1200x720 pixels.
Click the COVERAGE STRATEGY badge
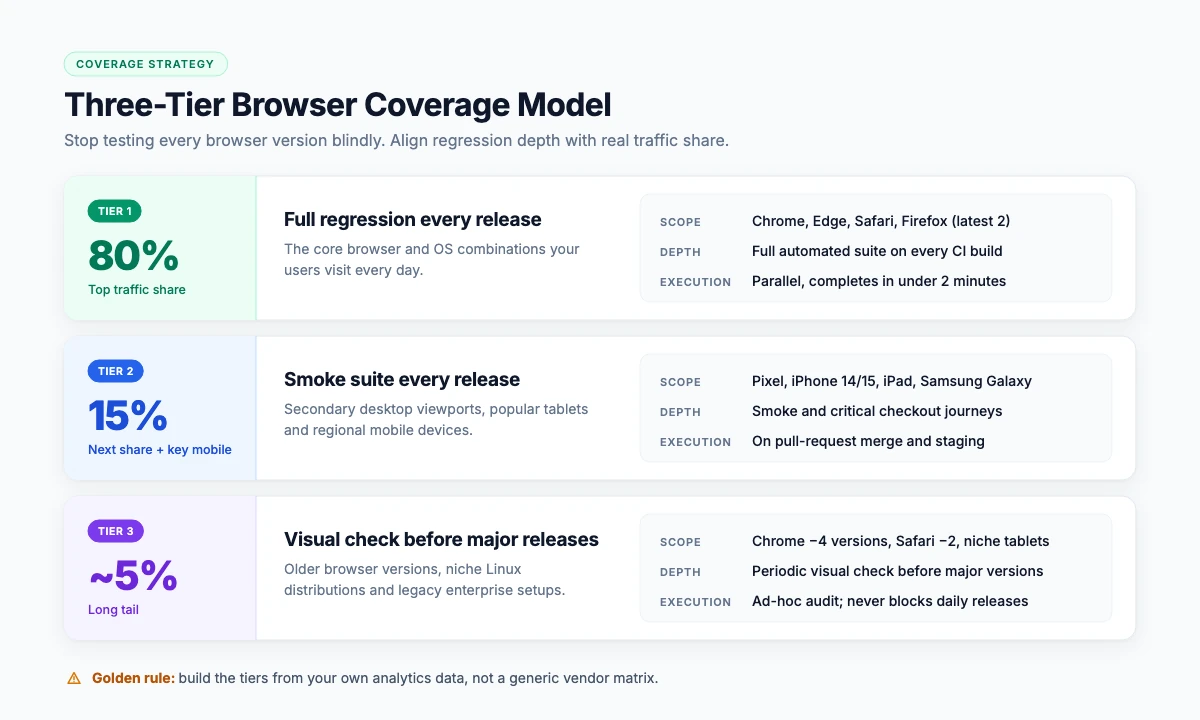click(146, 64)
